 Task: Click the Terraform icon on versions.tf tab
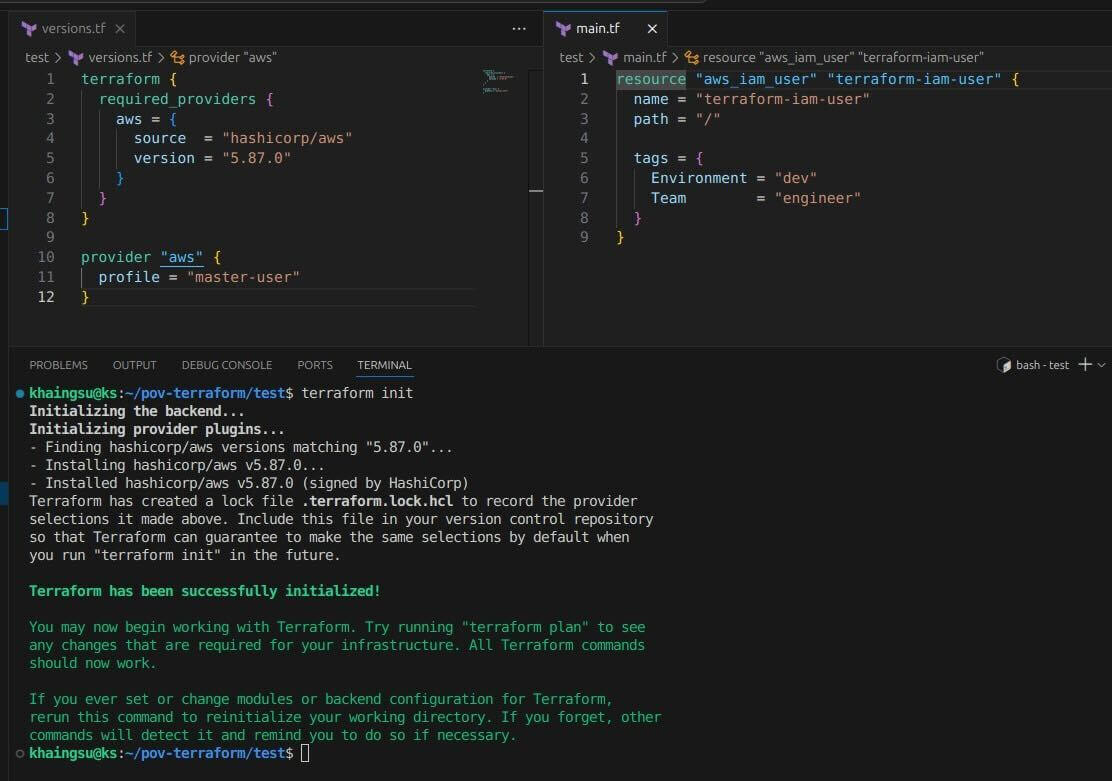click(29, 28)
